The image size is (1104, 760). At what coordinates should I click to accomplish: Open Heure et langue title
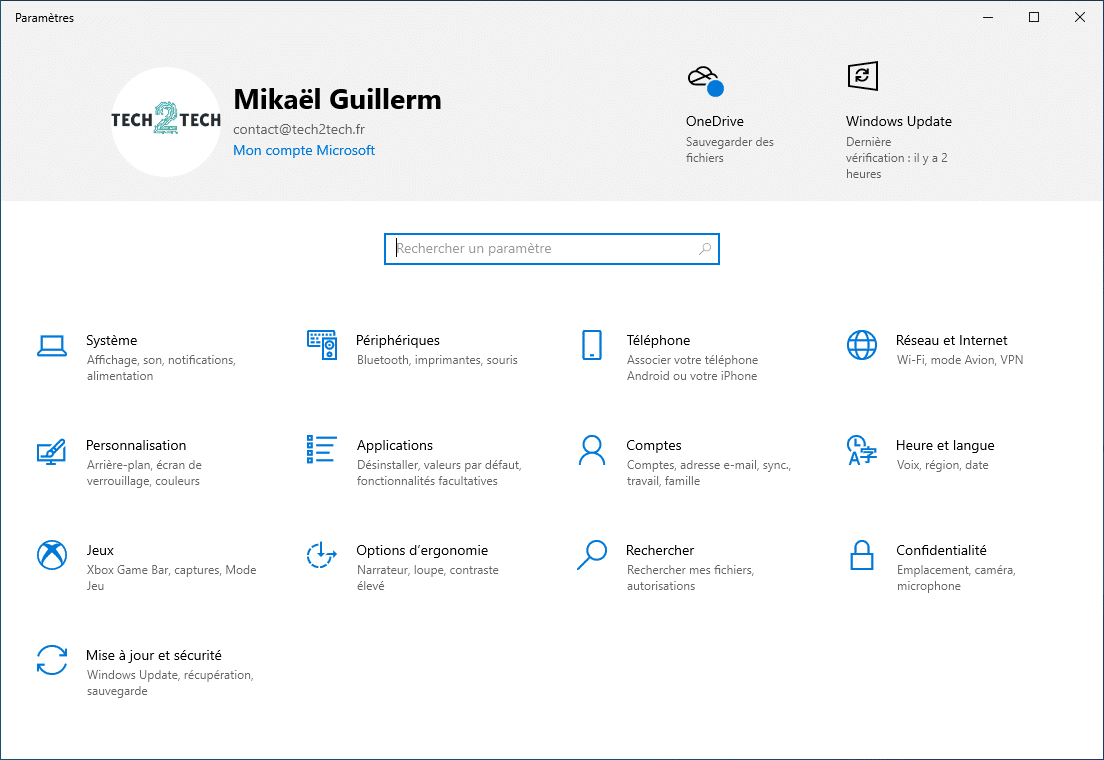[x=945, y=445]
